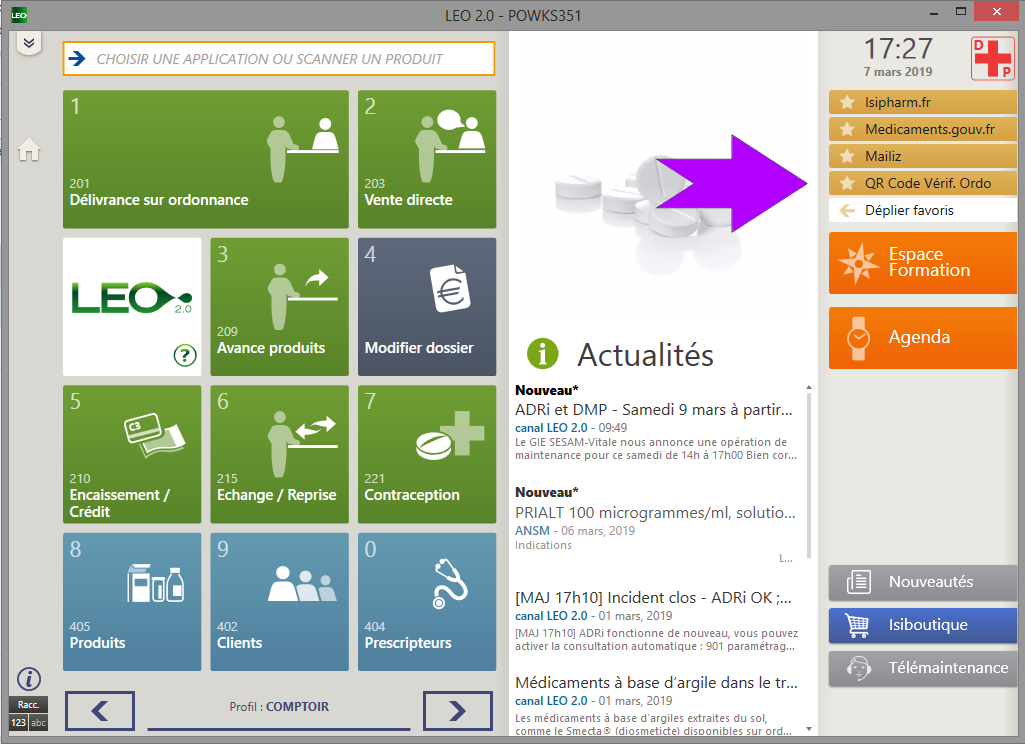Viewport: 1025px width, 744px height.
Task: Open Encaissement / Crédit tile
Action: click(x=132, y=454)
